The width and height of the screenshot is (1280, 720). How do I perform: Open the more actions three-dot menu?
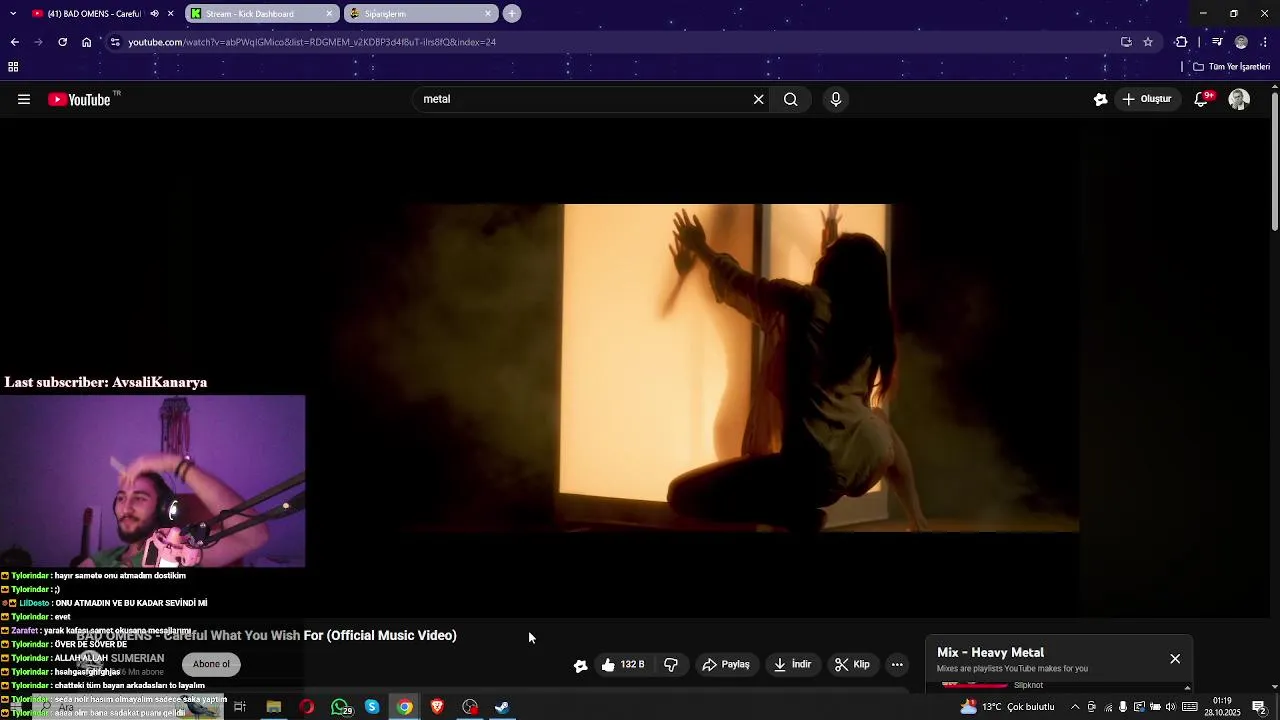(x=897, y=664)
